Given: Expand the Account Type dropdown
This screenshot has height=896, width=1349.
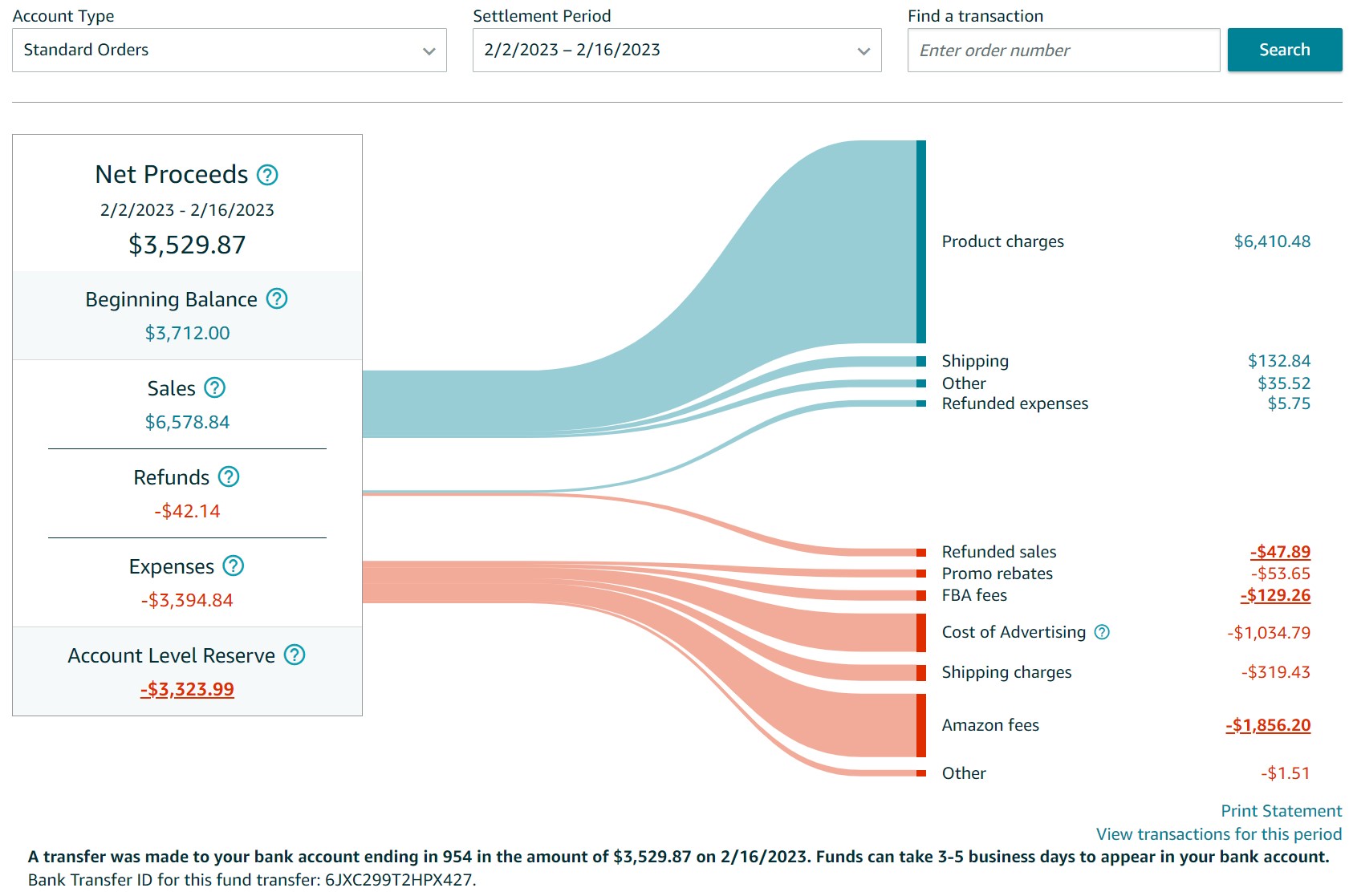Looking at the screenshot, I should [x=230, y=51].
